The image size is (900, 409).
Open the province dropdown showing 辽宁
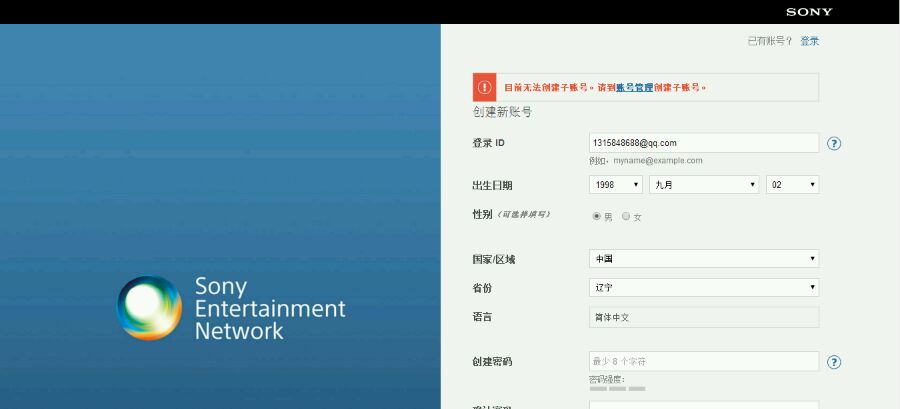click(x=704, y=287)
